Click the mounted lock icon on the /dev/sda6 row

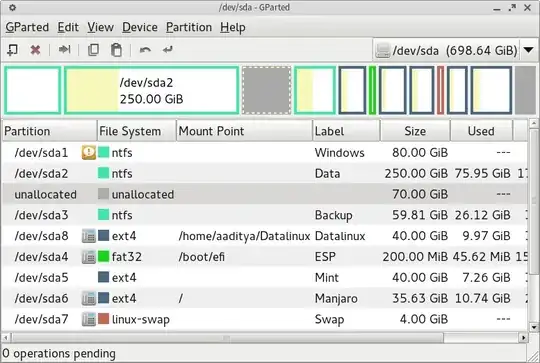point(89,298)
